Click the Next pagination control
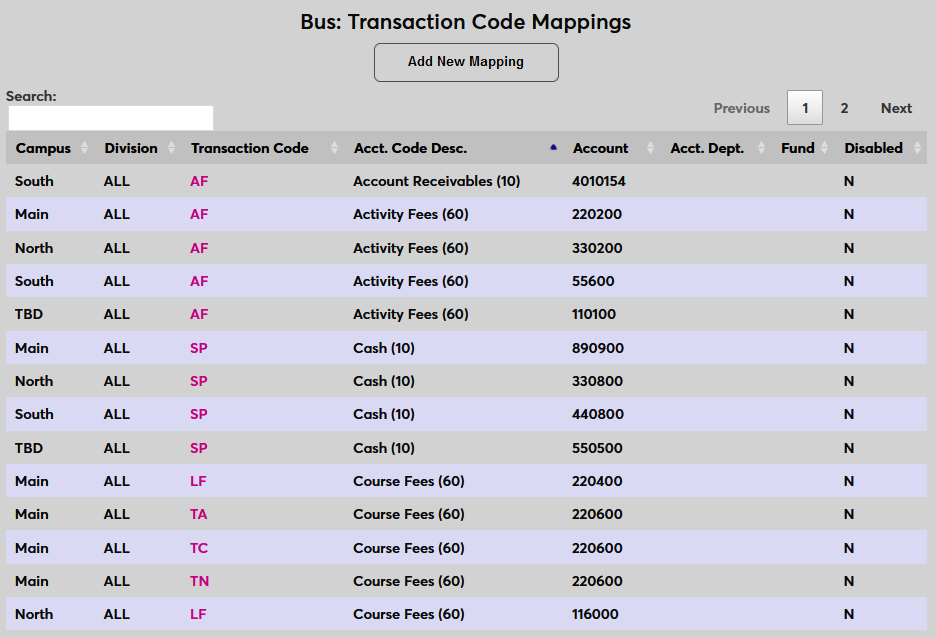The image size is (936, 638). click(x=896, y=107)
